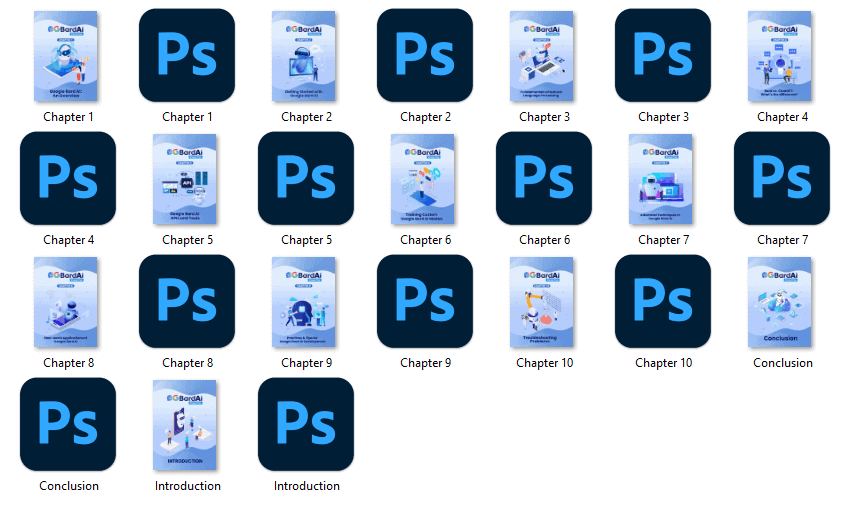Pick the Chapter 8 book cover image thumbnail
Image resolution: width=851 pixels, height=521 pixels.
(x=66, y=302)
